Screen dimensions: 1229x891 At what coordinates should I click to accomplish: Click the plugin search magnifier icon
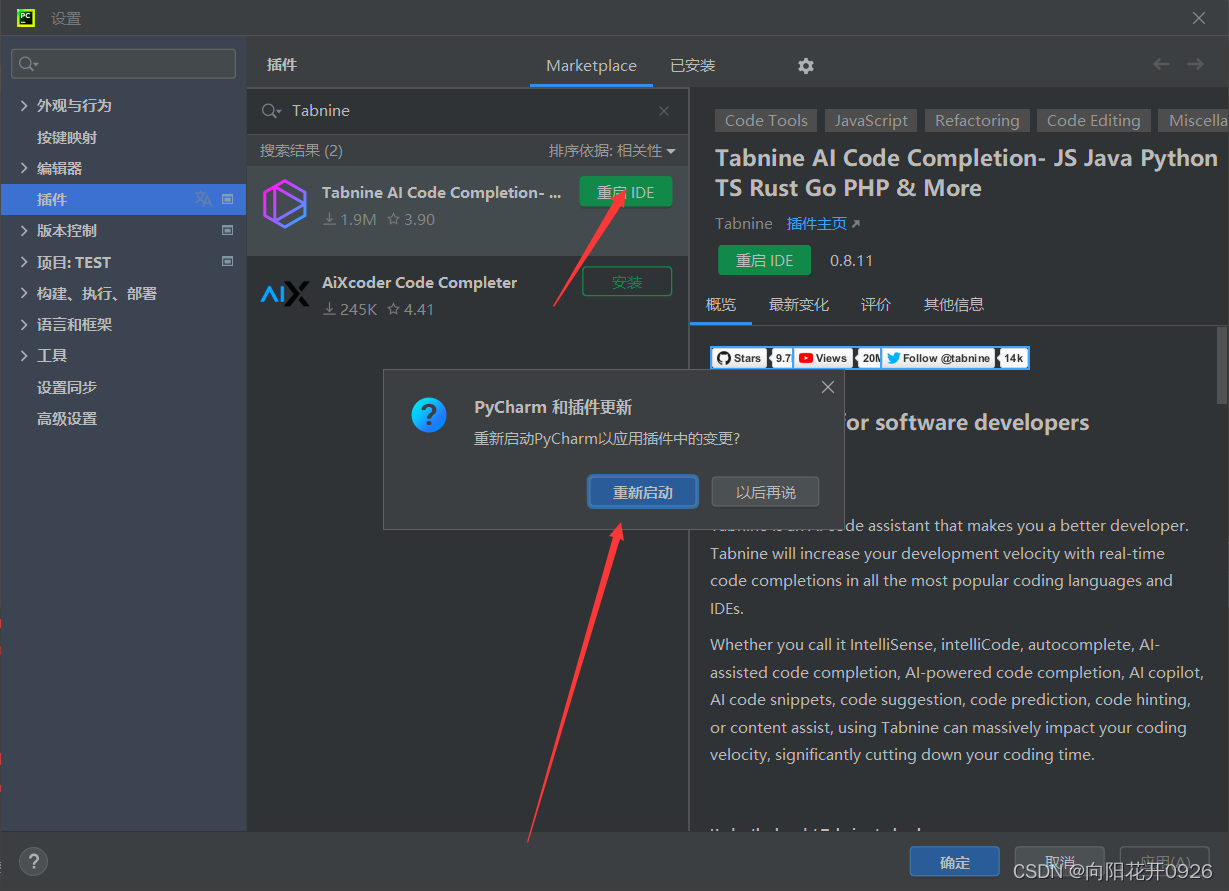pos(271,111)
